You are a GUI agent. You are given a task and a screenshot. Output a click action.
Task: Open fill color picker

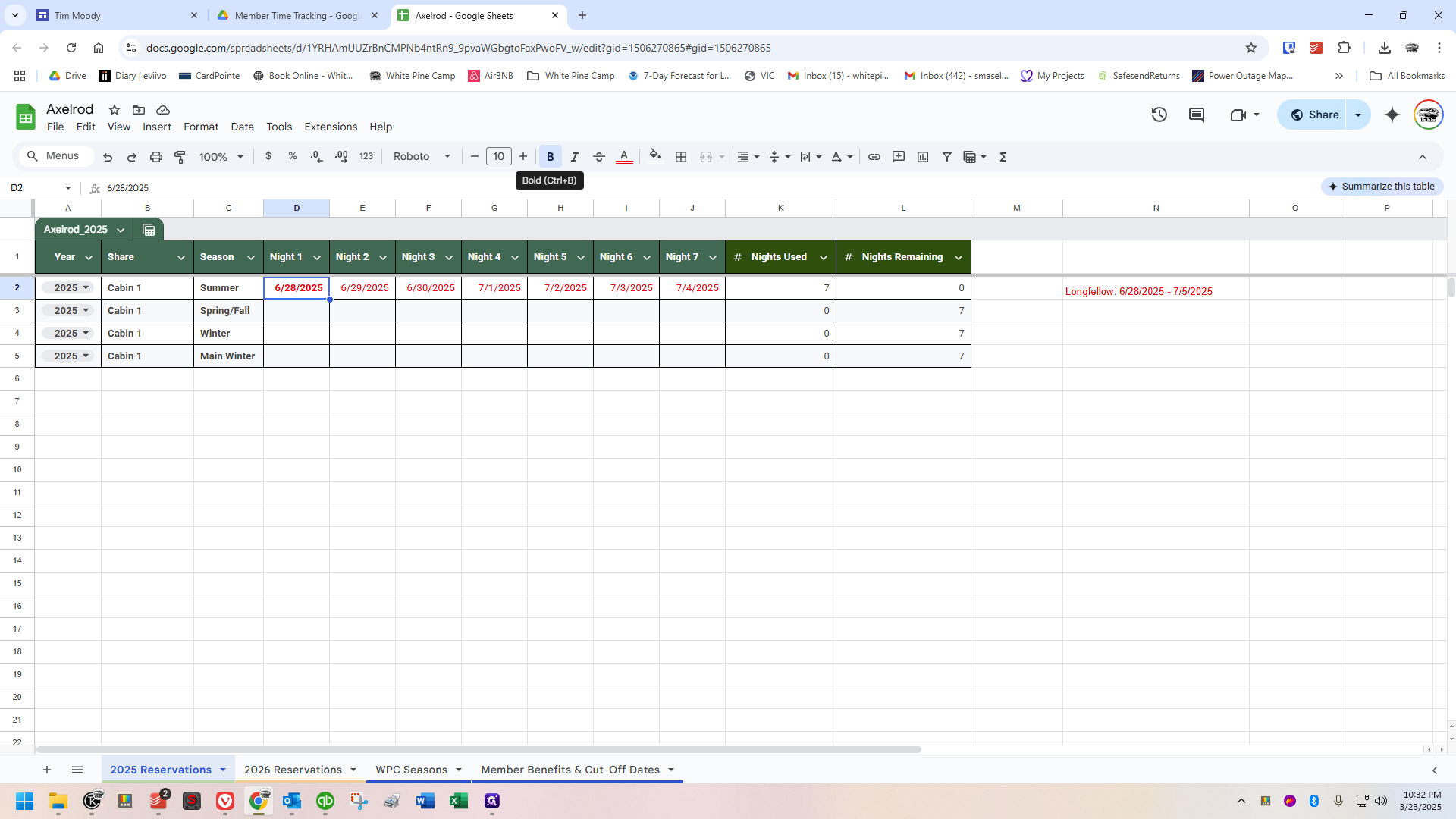tap(655, 156)
